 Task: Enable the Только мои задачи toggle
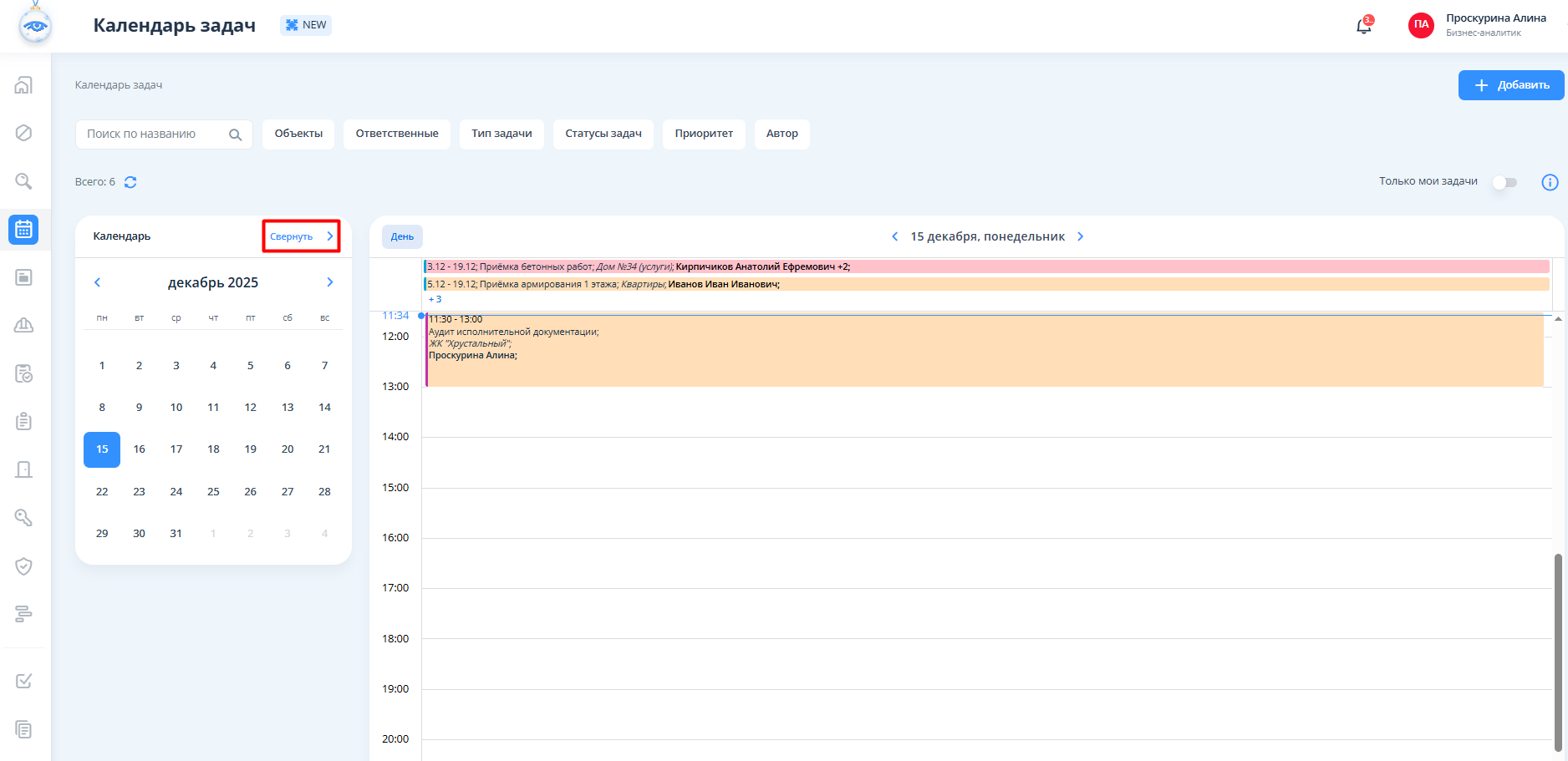point(1504,182)
